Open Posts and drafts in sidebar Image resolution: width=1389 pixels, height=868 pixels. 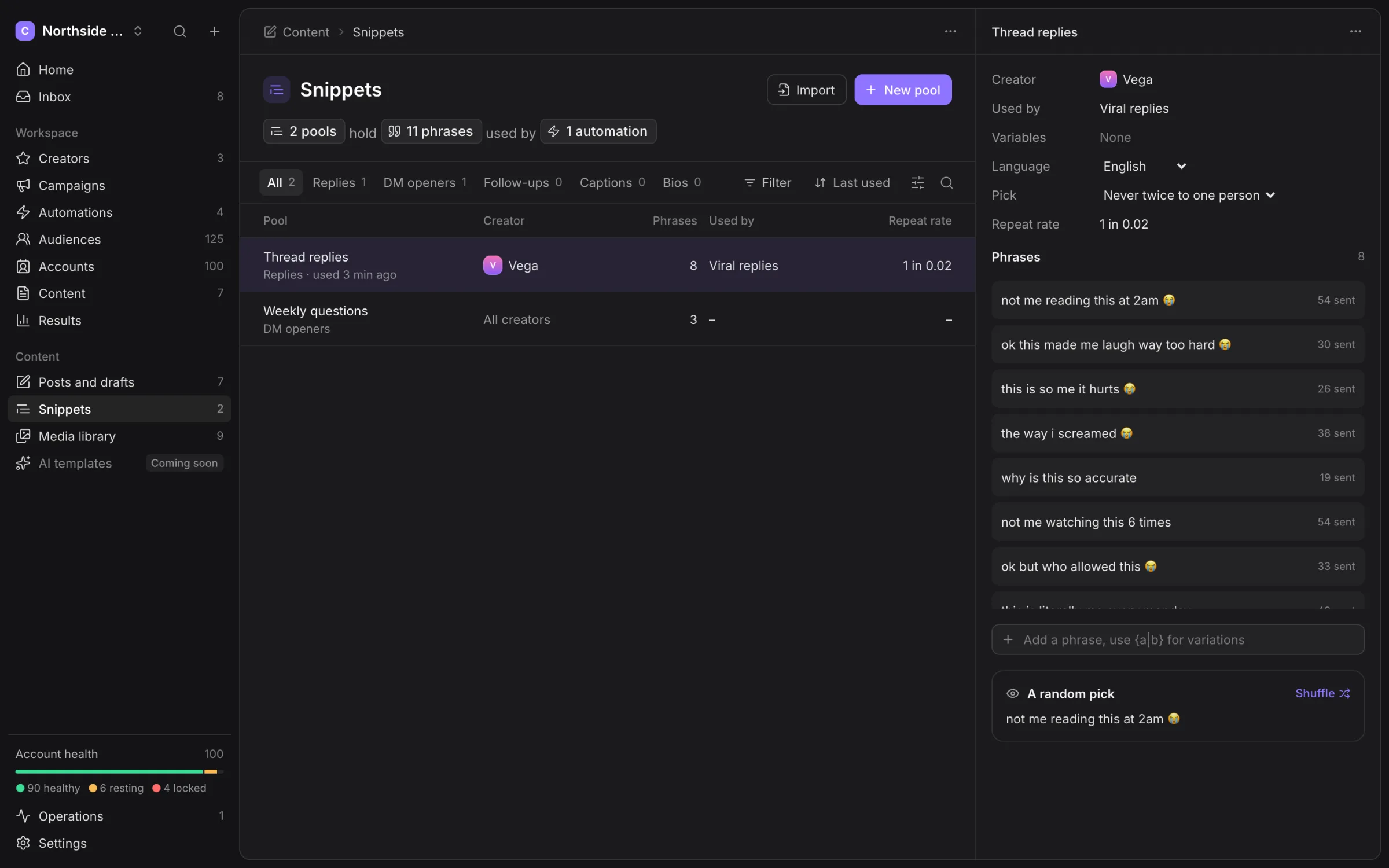pyautogui.click(x=119, y=382)
